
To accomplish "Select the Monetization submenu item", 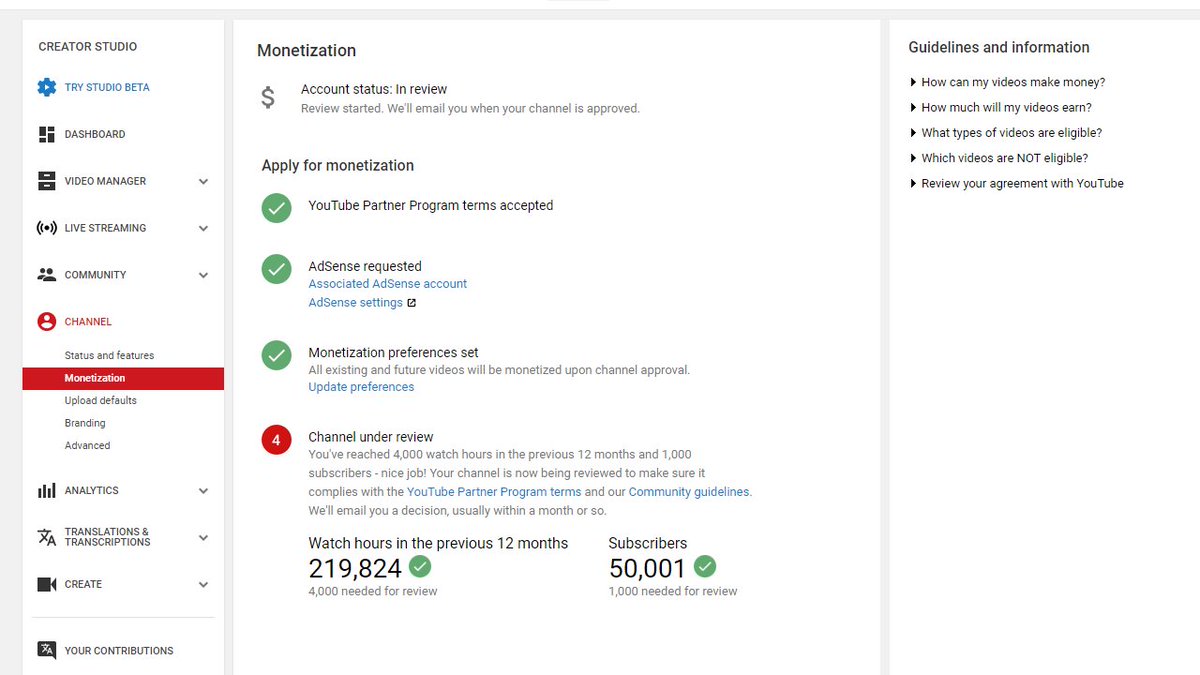I will coord(123,378).
